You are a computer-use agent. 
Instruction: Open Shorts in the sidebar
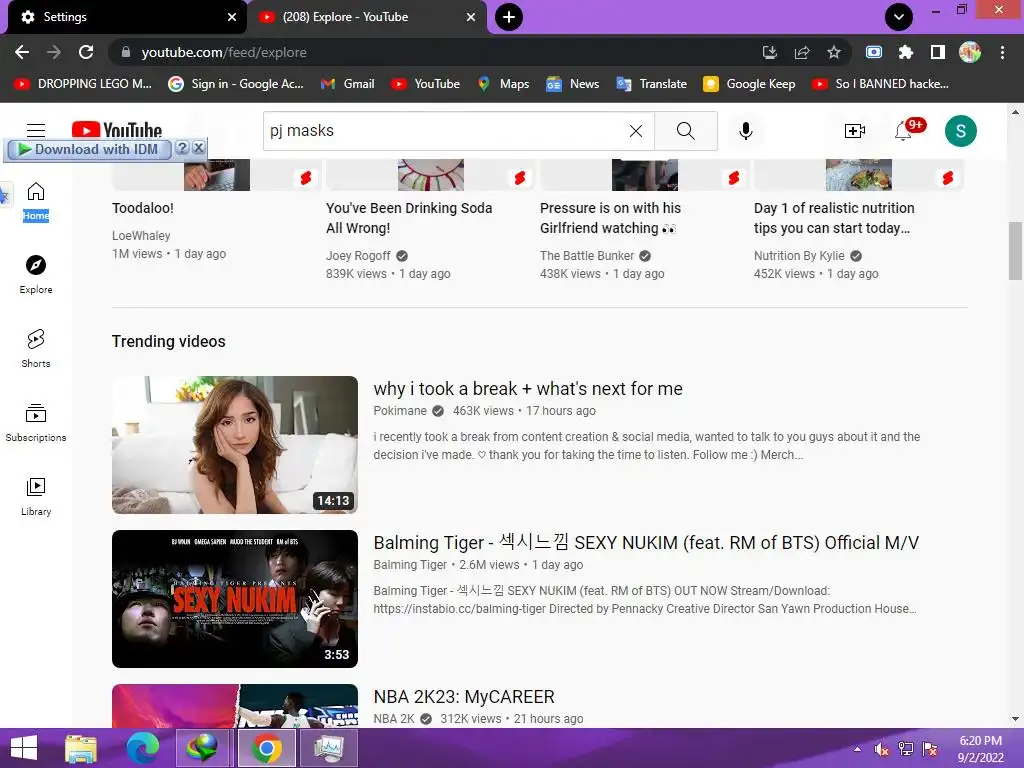click(36, 349)
